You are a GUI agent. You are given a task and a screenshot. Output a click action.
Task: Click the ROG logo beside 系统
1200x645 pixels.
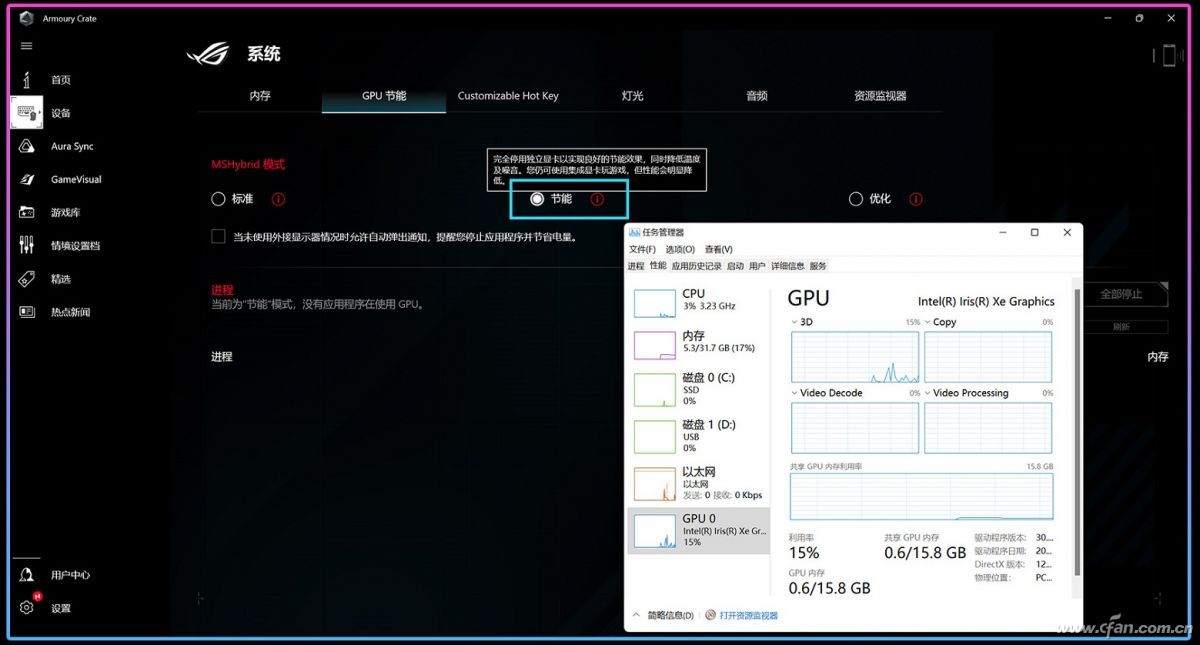point(208,54)
